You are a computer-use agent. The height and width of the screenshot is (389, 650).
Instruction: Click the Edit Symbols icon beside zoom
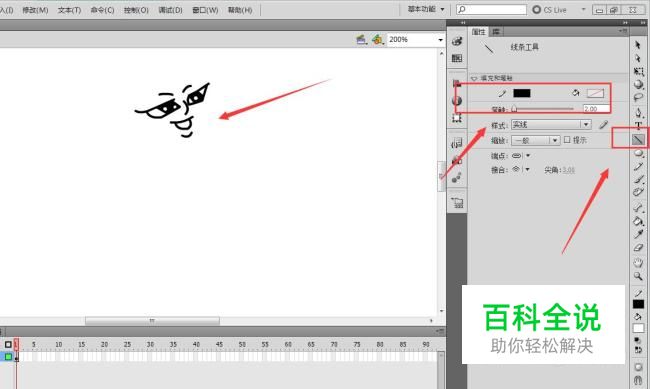click(x=377, y=39)
